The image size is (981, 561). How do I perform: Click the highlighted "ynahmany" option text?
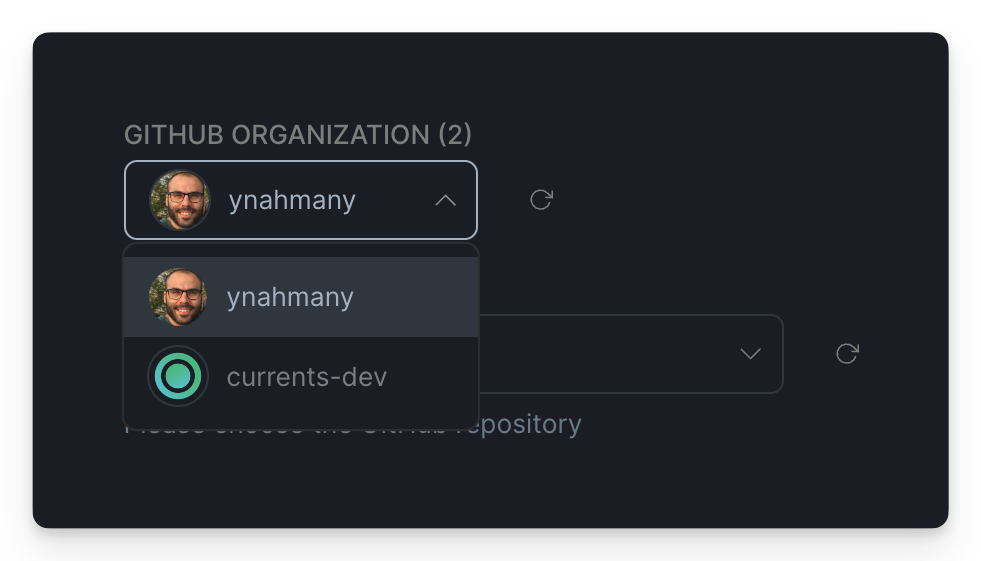click(x=290, y=298)
